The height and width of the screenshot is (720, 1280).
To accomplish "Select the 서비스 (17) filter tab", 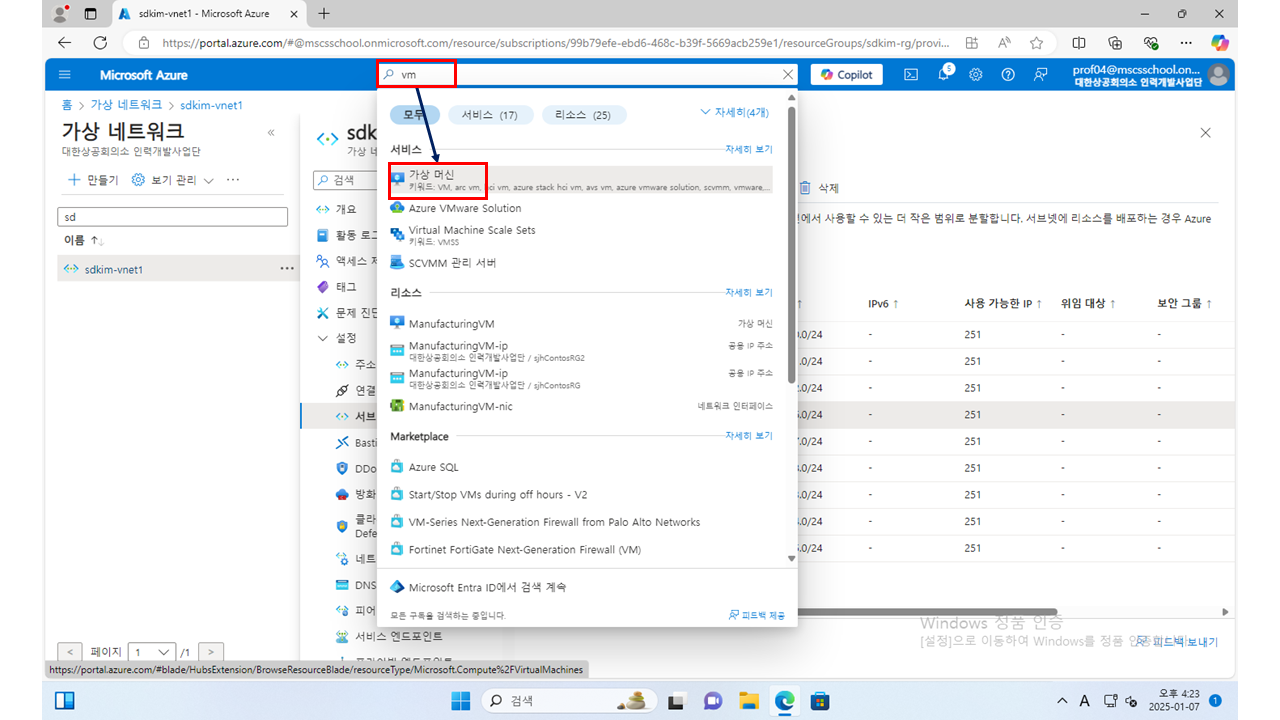I will (x=490, y=115).
